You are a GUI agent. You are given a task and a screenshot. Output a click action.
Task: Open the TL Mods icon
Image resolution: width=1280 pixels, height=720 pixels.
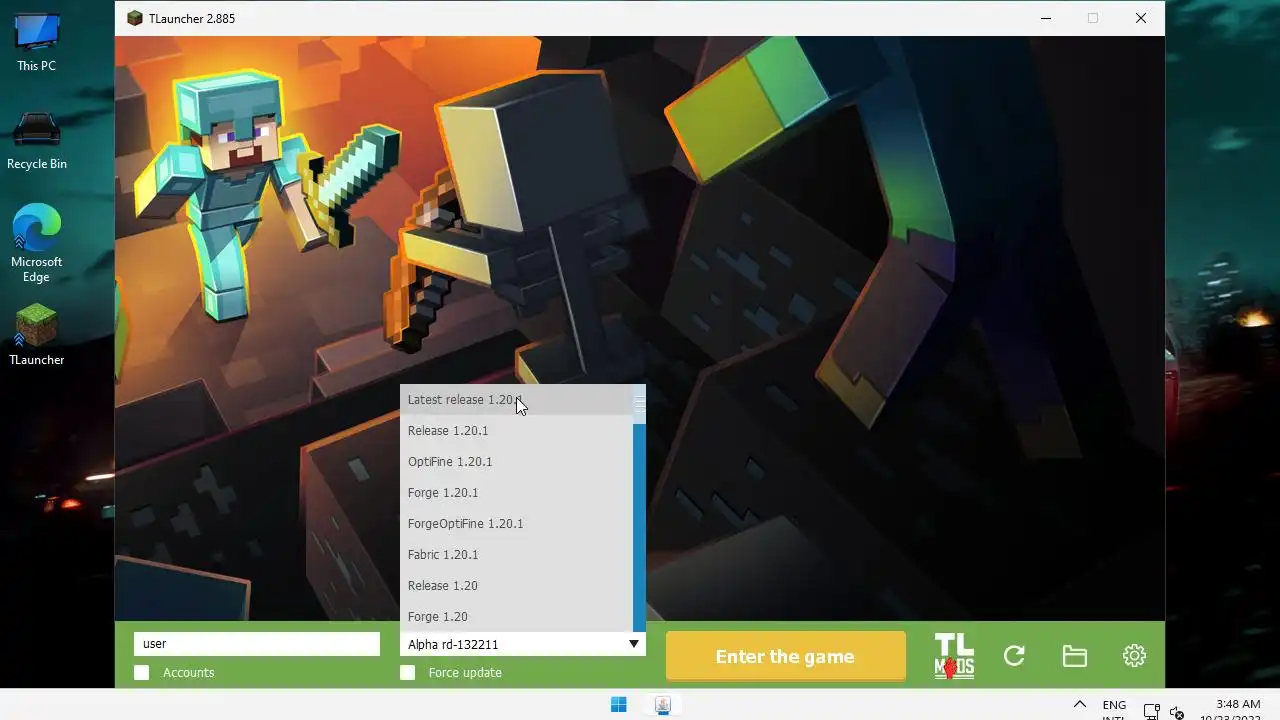954,656
